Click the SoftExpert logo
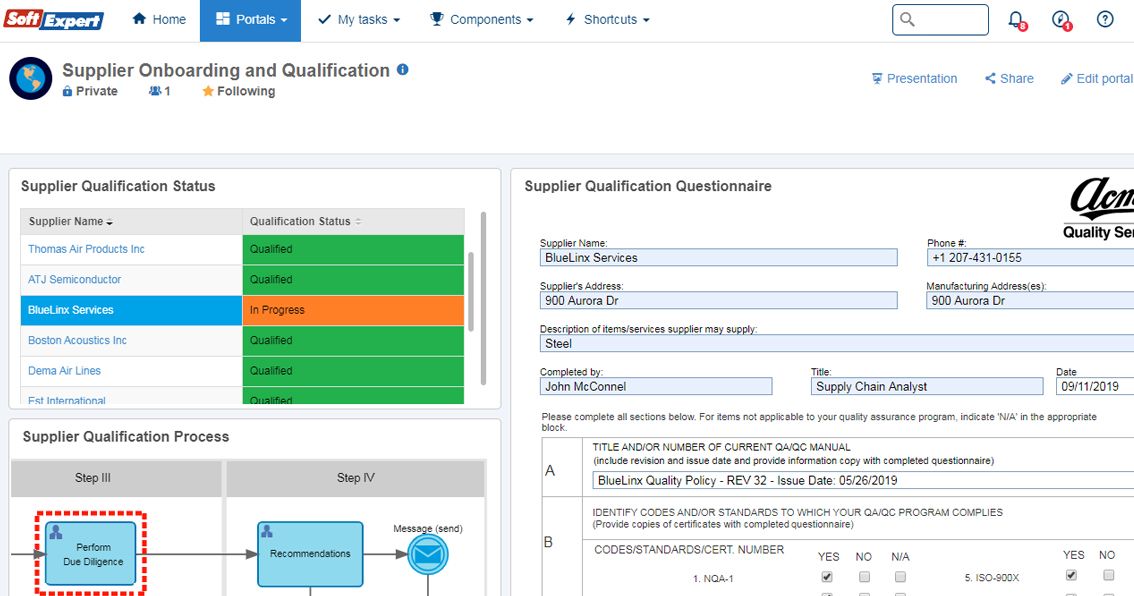This screenshot has height=596, width=1134. (x=54, y=20)
